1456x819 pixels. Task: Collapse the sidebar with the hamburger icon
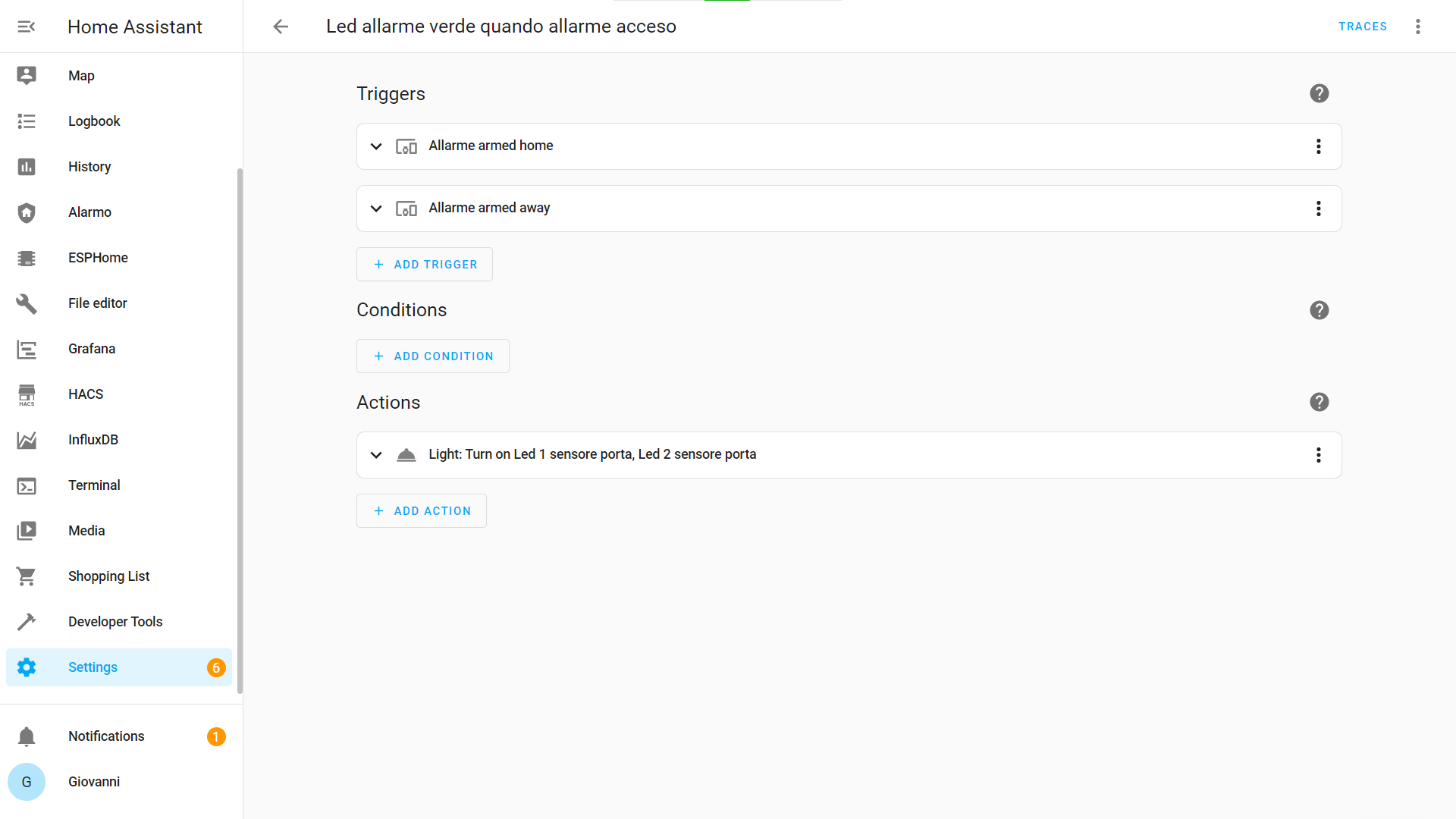pyautogui.click(x=27, y=27)
